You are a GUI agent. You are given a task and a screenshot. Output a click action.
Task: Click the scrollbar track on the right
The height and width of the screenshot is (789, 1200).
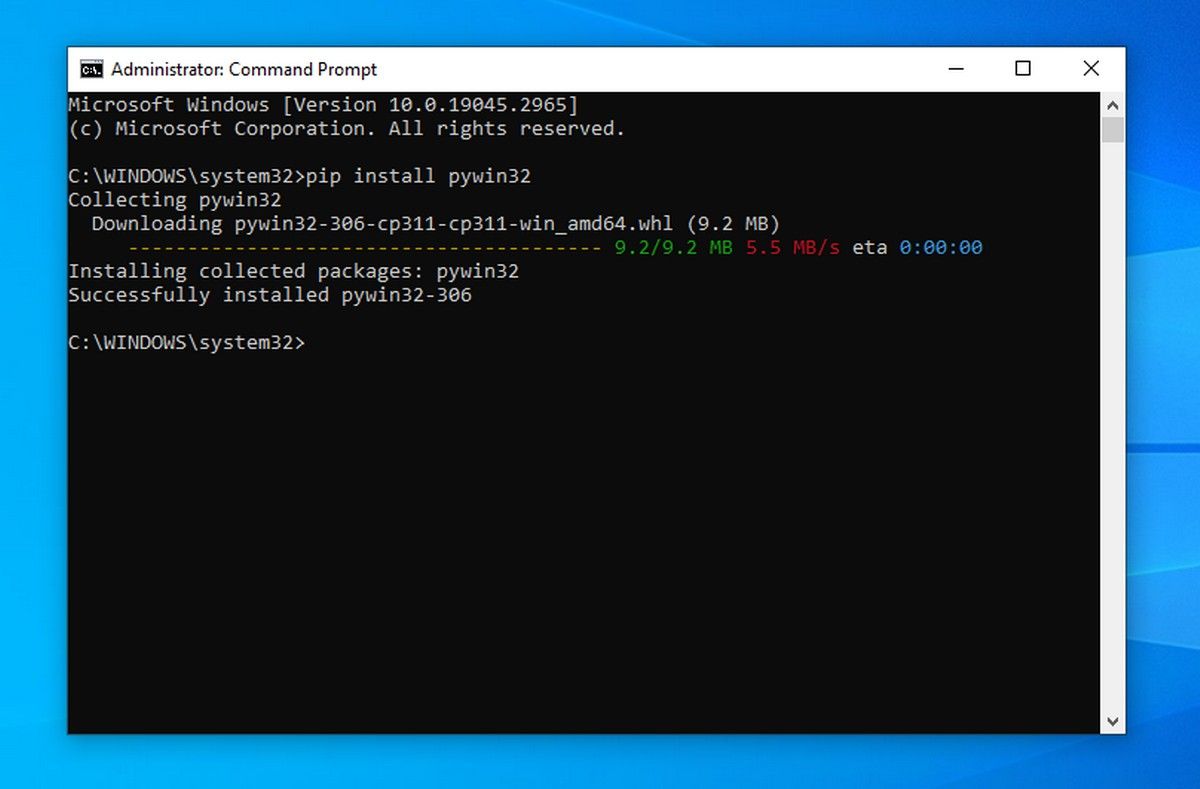coord(1111,420)
